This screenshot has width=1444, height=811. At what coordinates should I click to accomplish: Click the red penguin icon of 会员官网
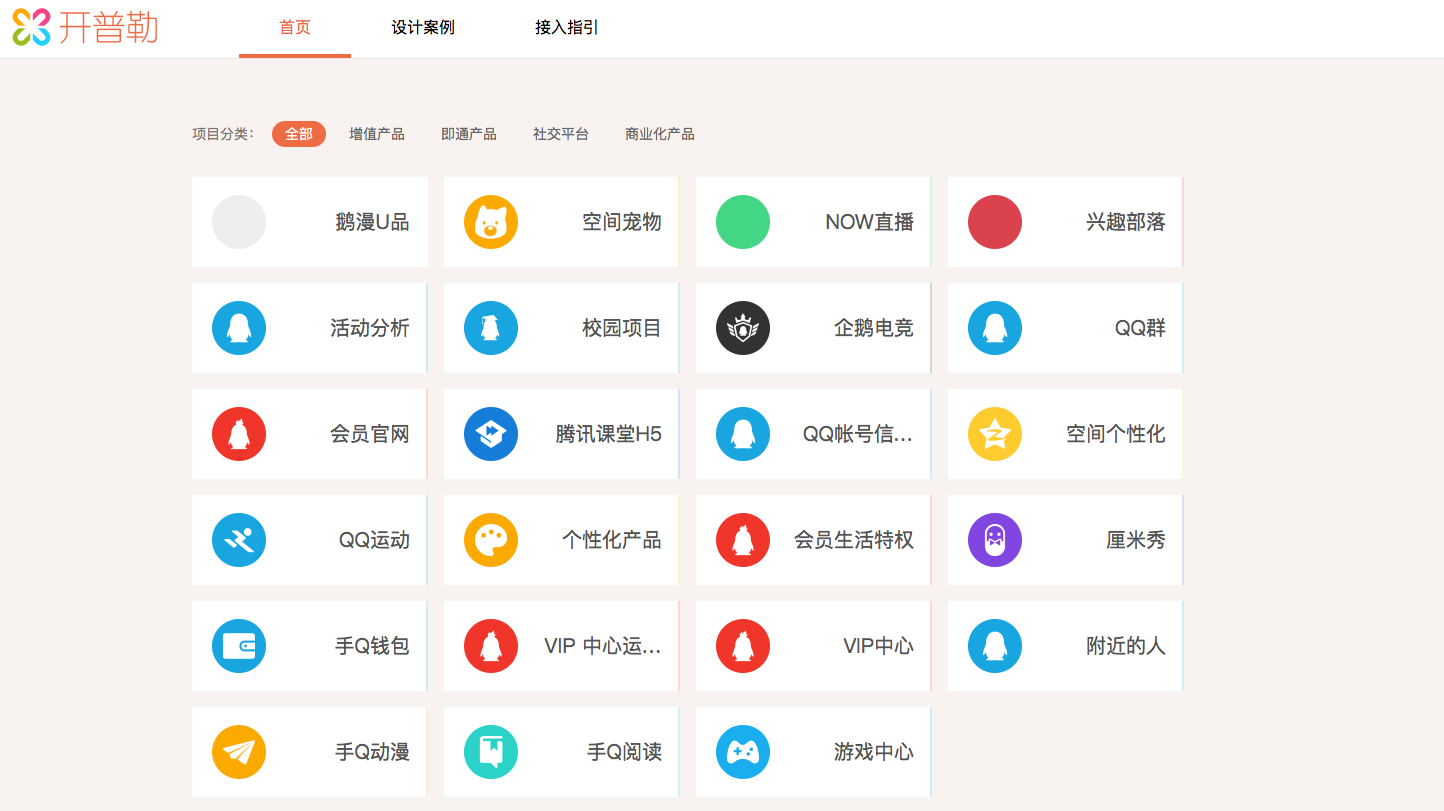pyautogui.click(x=239, y=434)
